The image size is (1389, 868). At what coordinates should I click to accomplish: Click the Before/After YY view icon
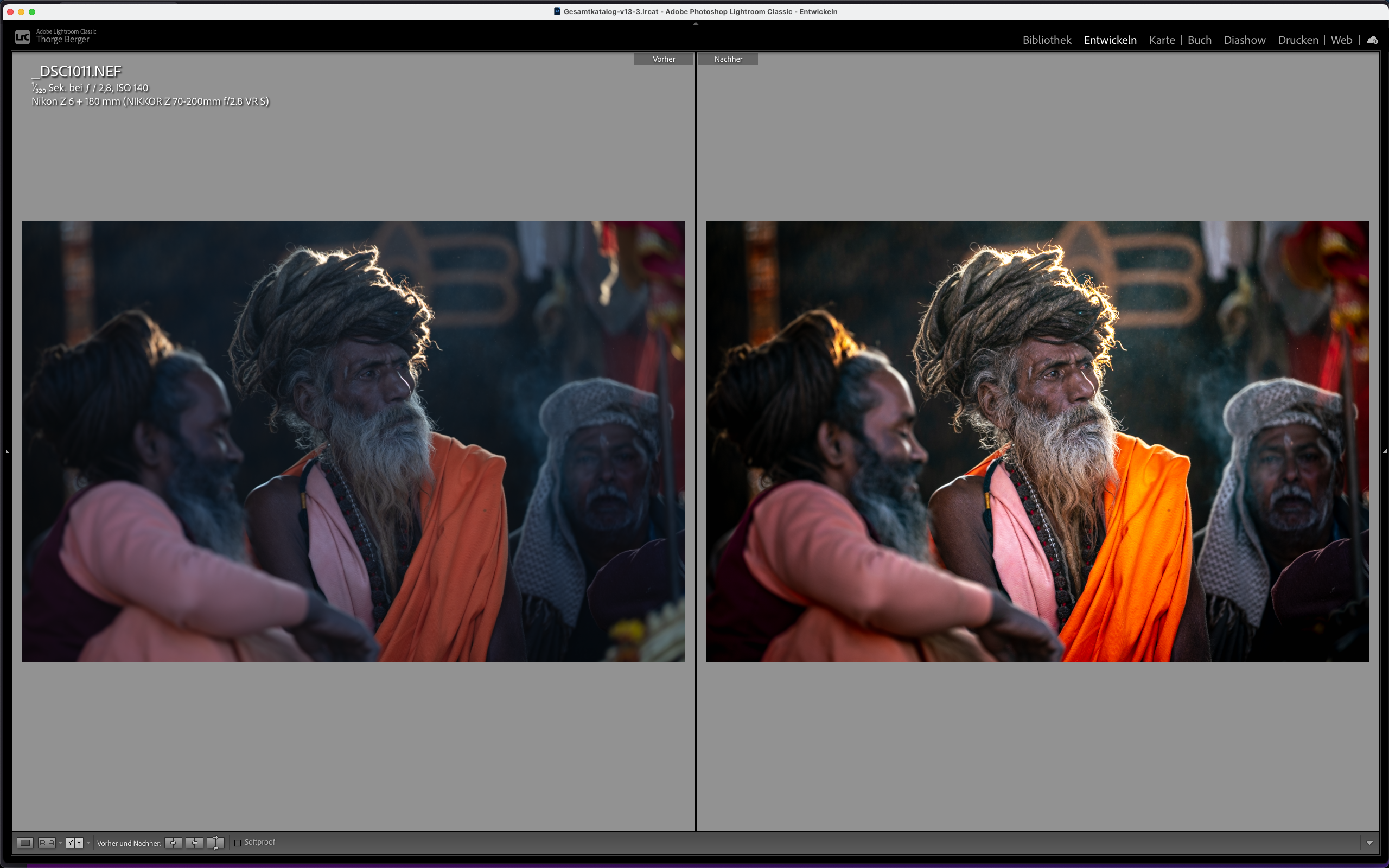coord(74,842)
